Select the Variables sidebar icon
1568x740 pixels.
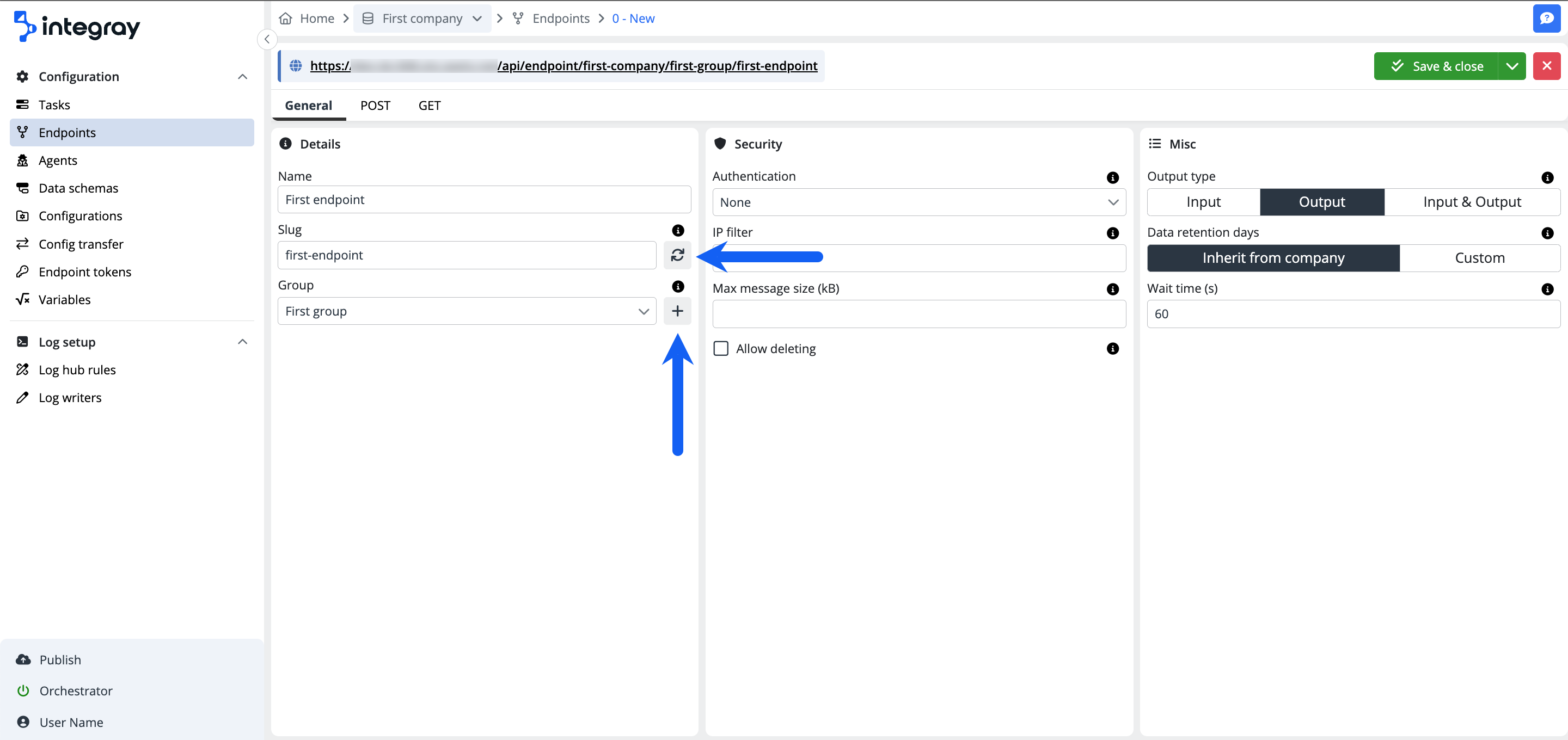tap(22, 299)
